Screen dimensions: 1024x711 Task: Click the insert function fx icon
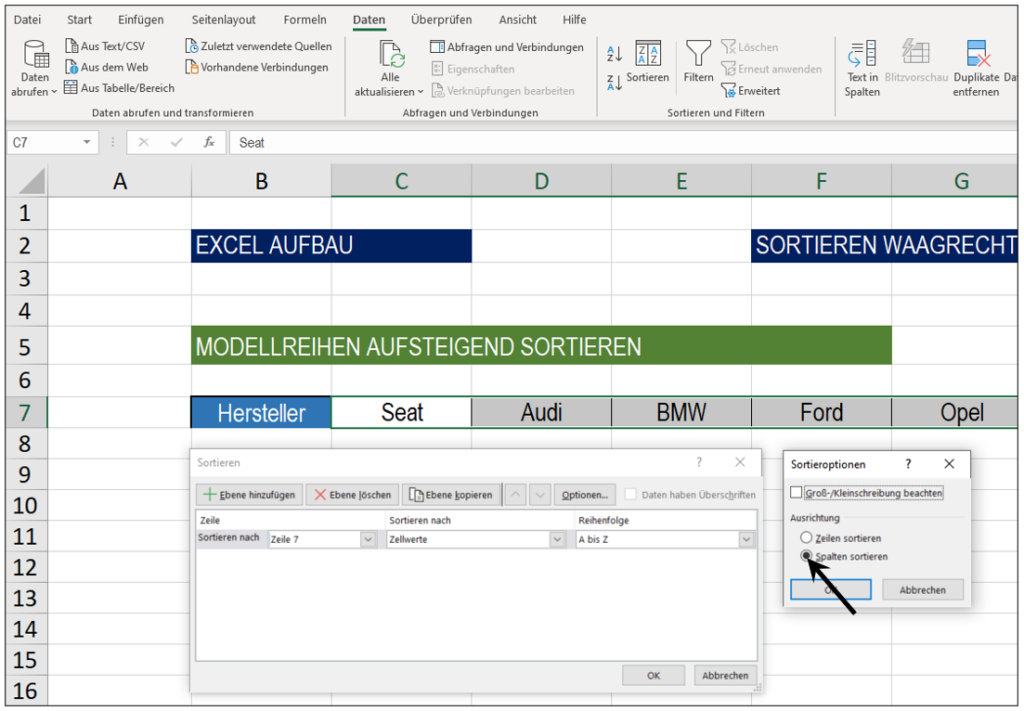pos(209,142)
